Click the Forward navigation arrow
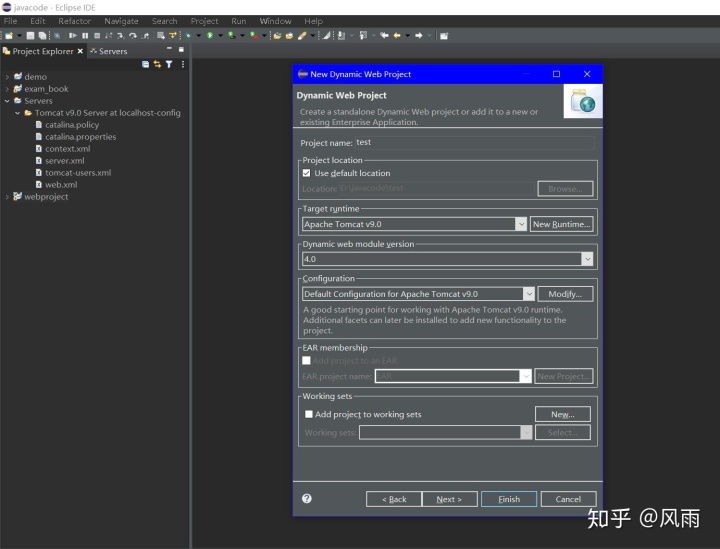 [x=419, y=35]
